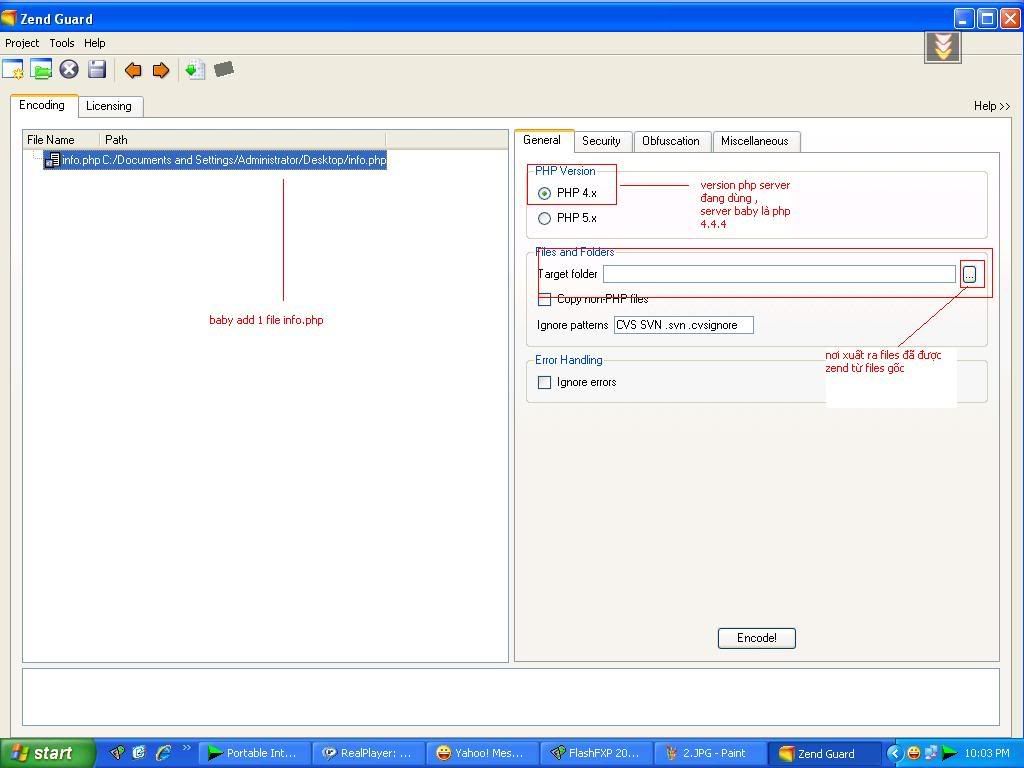Switch to the Encoding tab

pos(42,105)
